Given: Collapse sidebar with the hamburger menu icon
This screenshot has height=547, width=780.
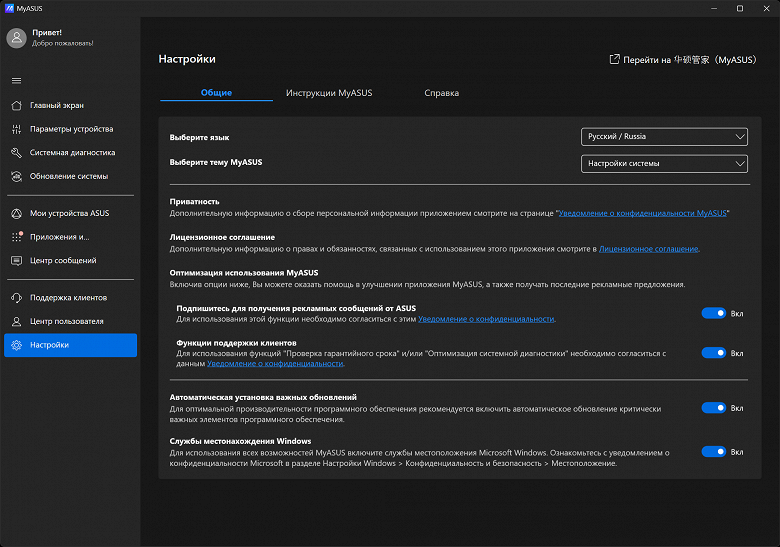Looking at the screenshot, I should click(x=16, y=80).
